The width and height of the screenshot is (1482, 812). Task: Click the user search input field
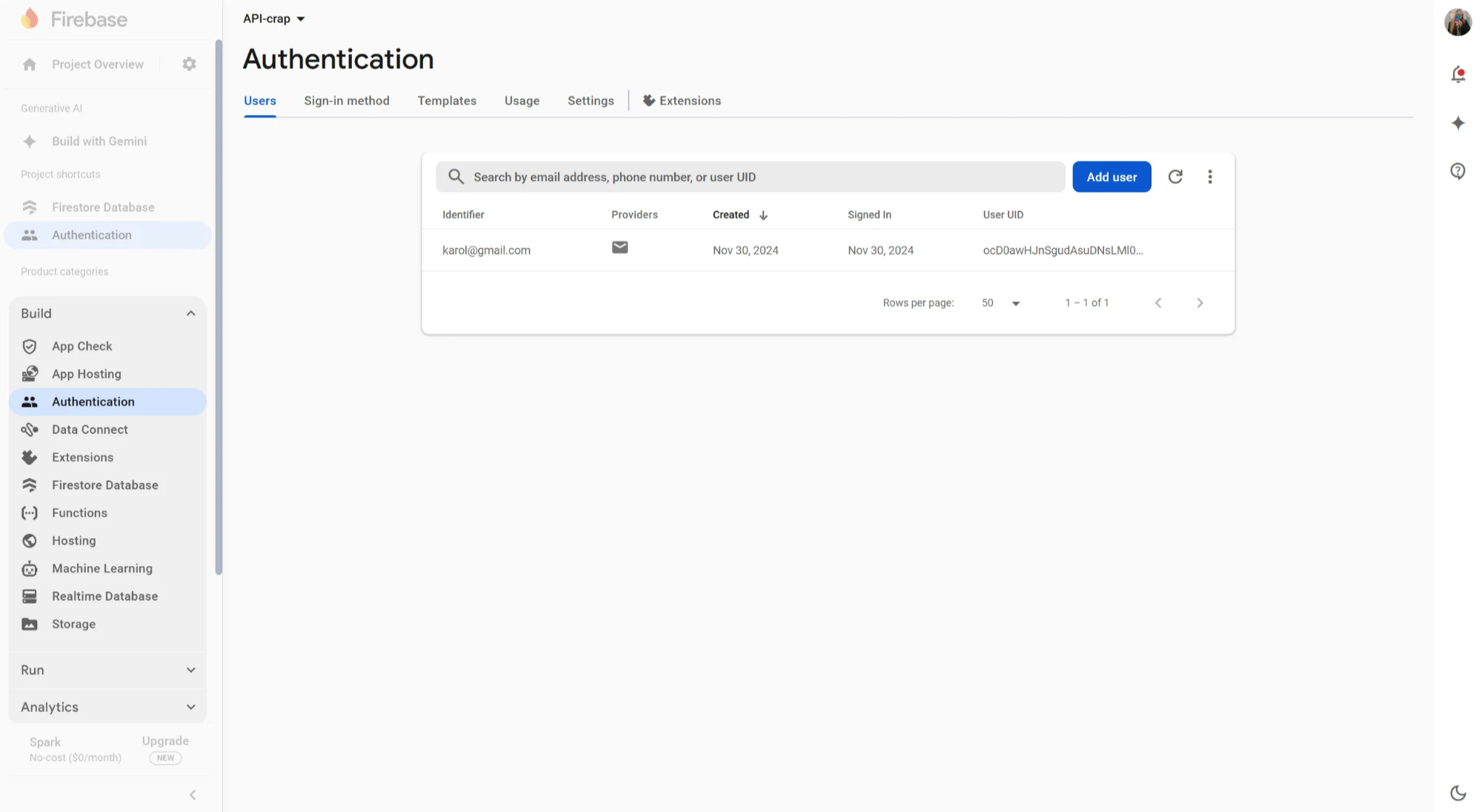pyautogui.click(x=750, y=176)
